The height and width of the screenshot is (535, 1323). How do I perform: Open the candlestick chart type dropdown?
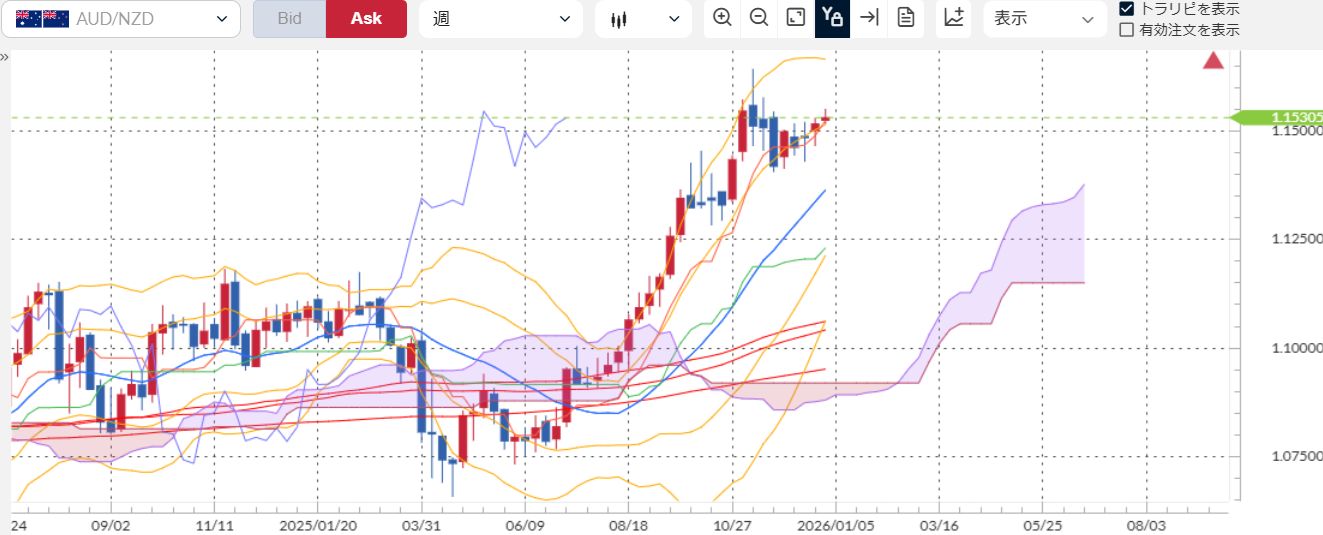pos(643,19)
